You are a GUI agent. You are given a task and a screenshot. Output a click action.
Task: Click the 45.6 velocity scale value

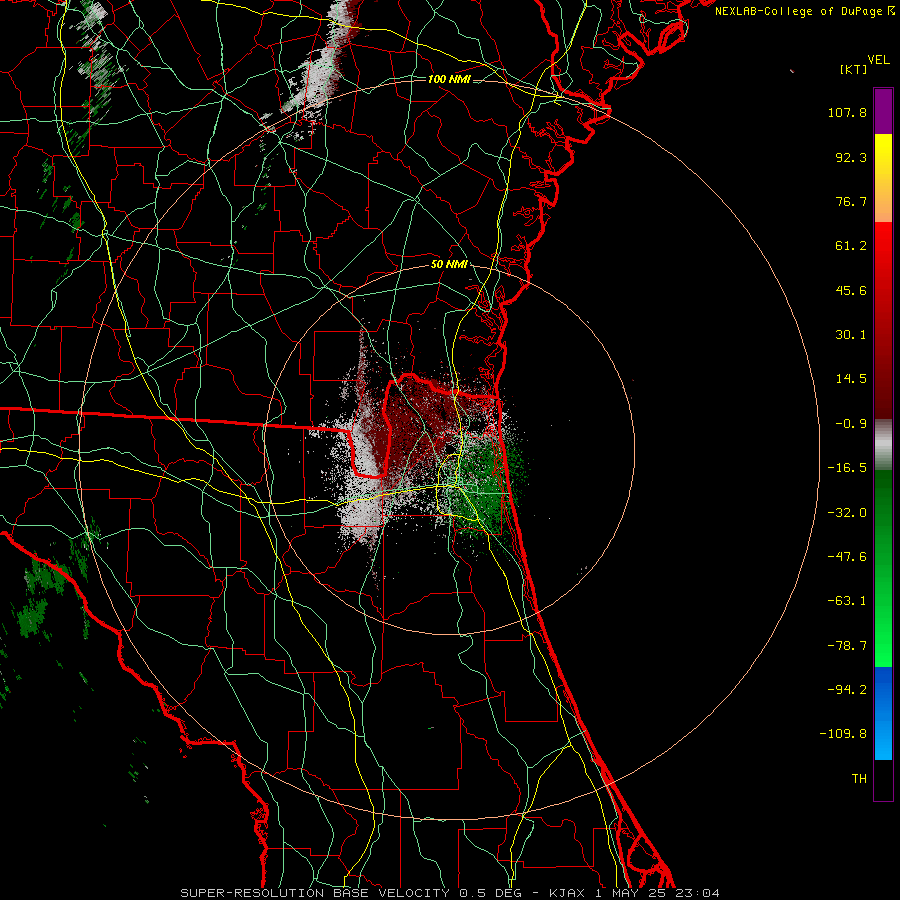[851, 290]
